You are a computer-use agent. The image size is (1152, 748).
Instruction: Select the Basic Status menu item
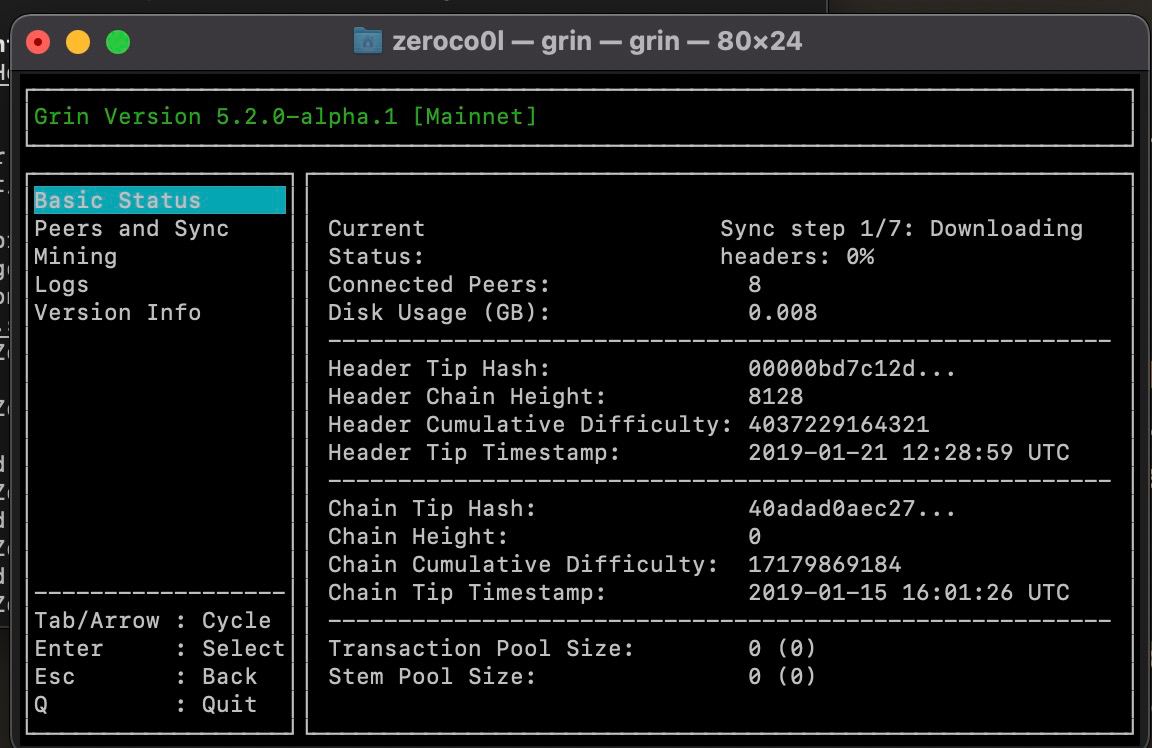point(159,200)
